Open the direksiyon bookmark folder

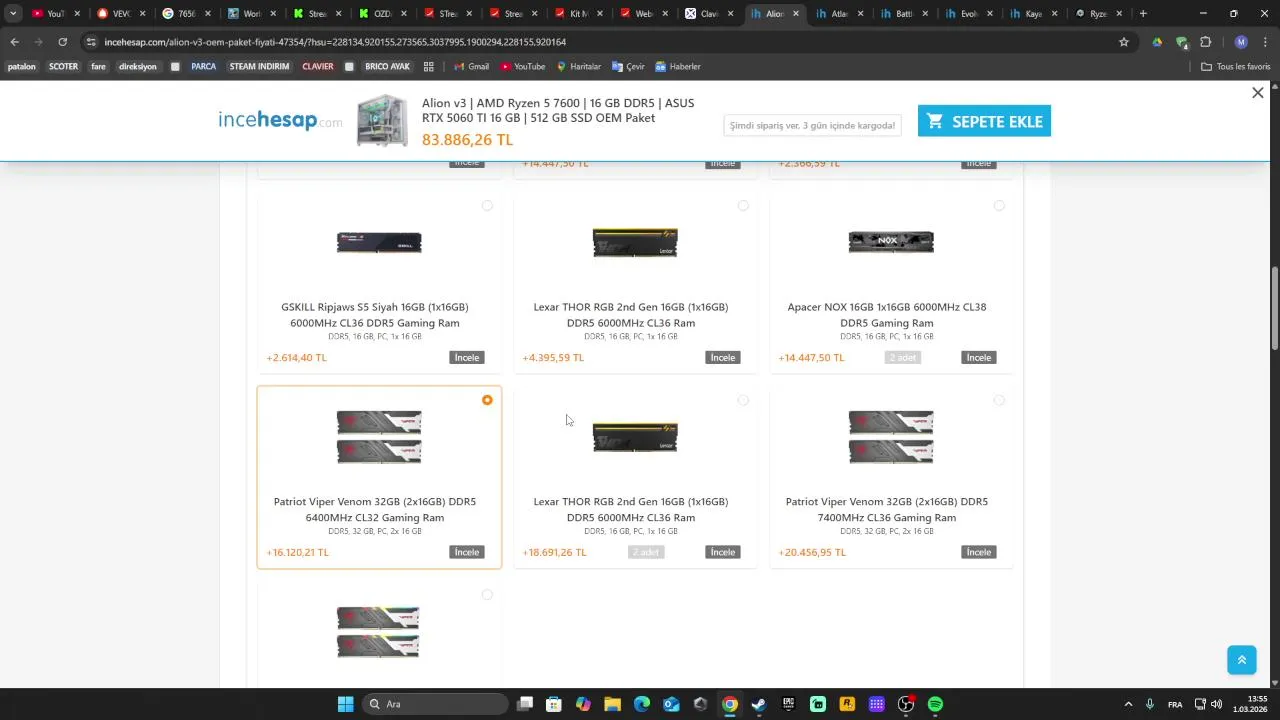click(137, 67)
